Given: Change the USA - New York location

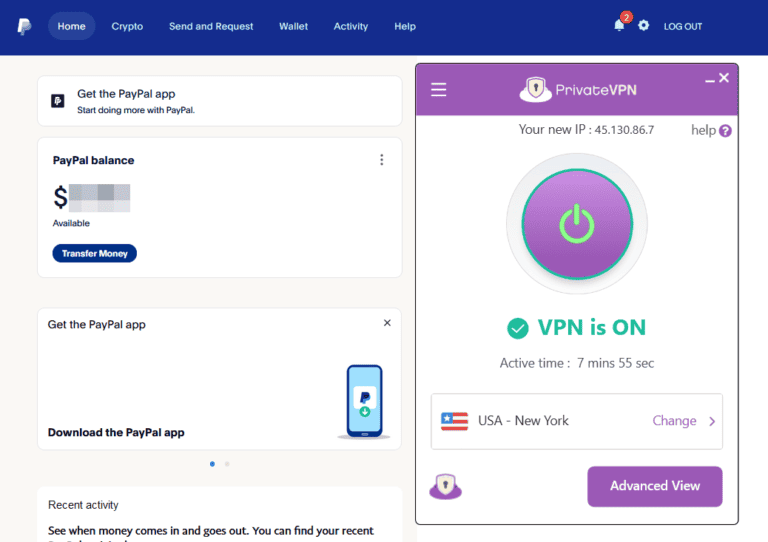Looking at the screenshot, I should tap(674, 421).
